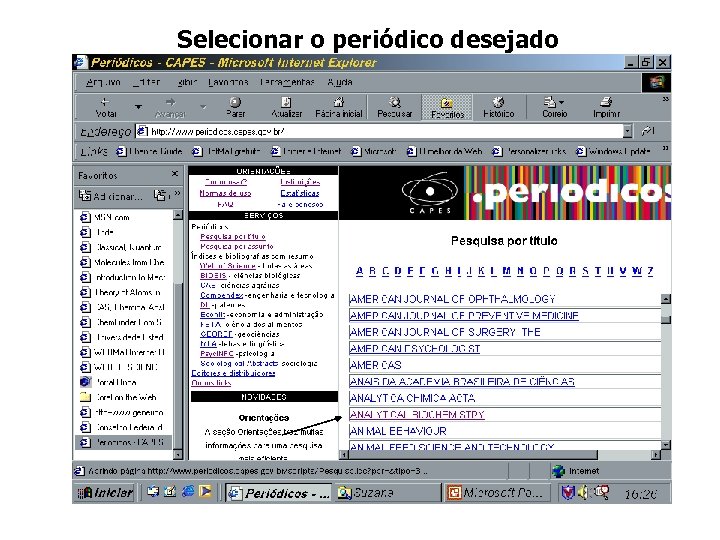The width and height of the screenshot is (720, 540).
Task: Open the Windows Update links-bar shortcut
Action: [x=613, y=151]
